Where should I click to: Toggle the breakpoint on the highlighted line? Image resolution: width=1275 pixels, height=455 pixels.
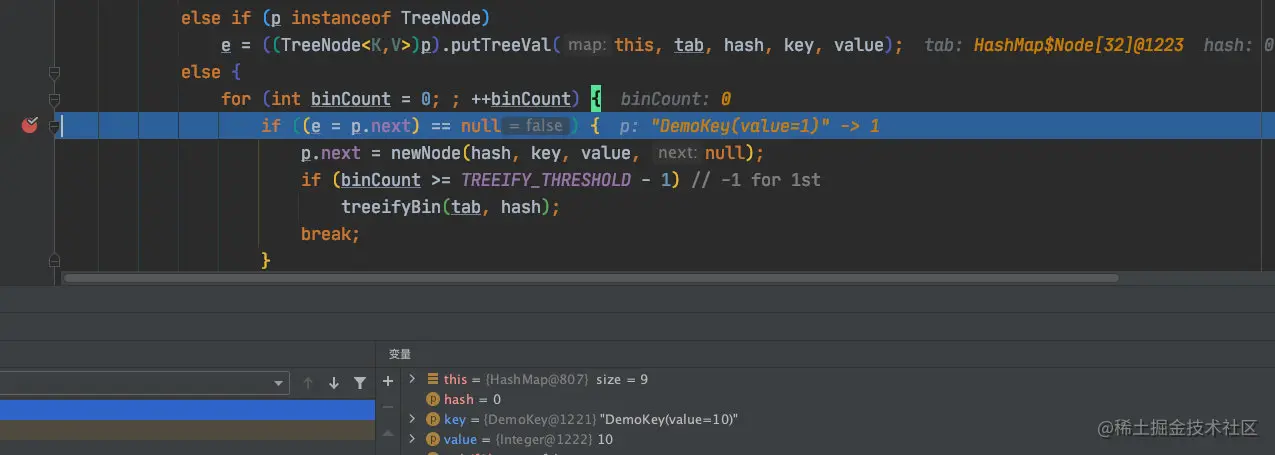30,125
